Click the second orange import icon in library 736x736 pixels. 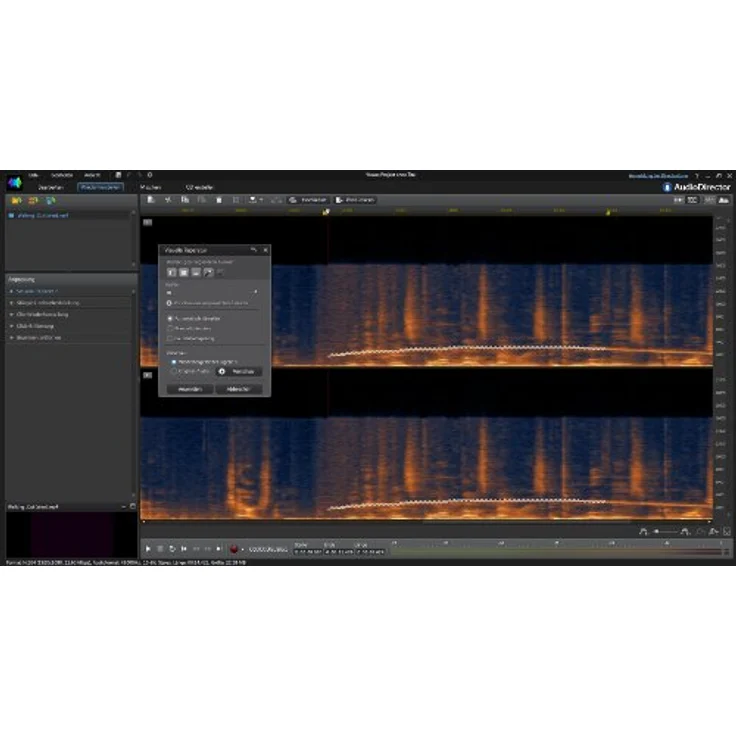click(x=33, y=200)
